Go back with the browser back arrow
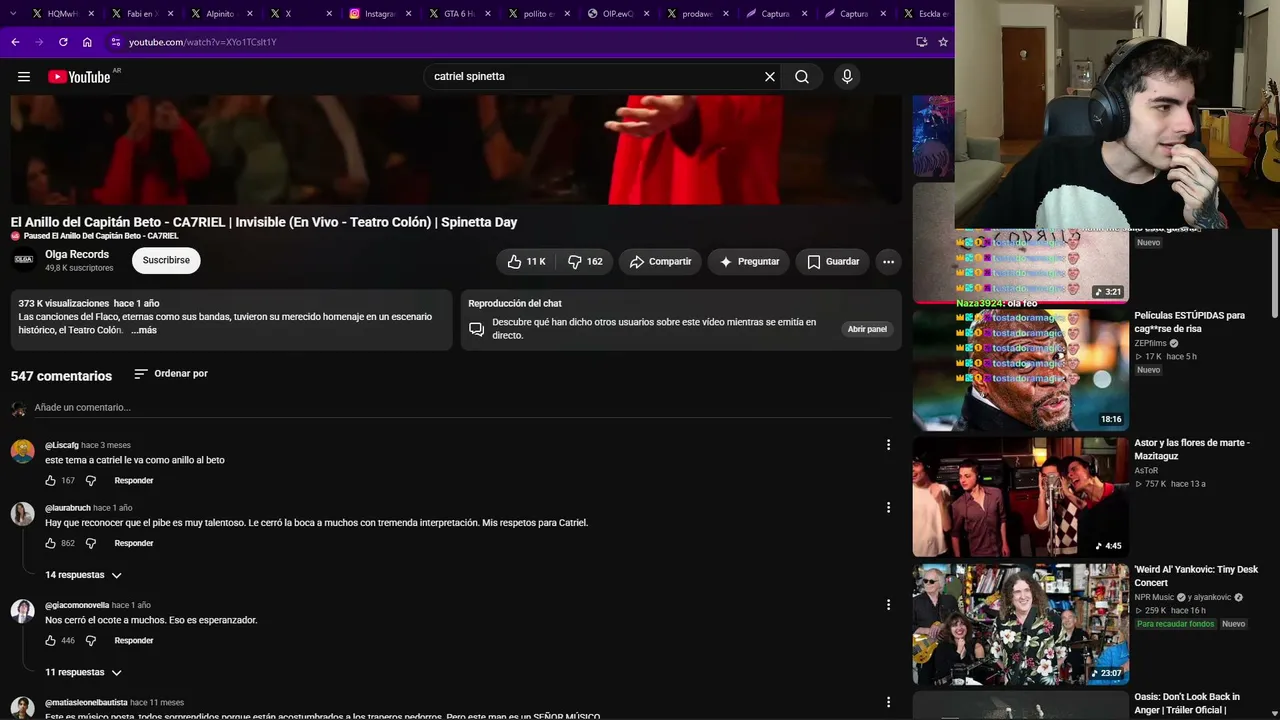 click(x=15, y=42)
